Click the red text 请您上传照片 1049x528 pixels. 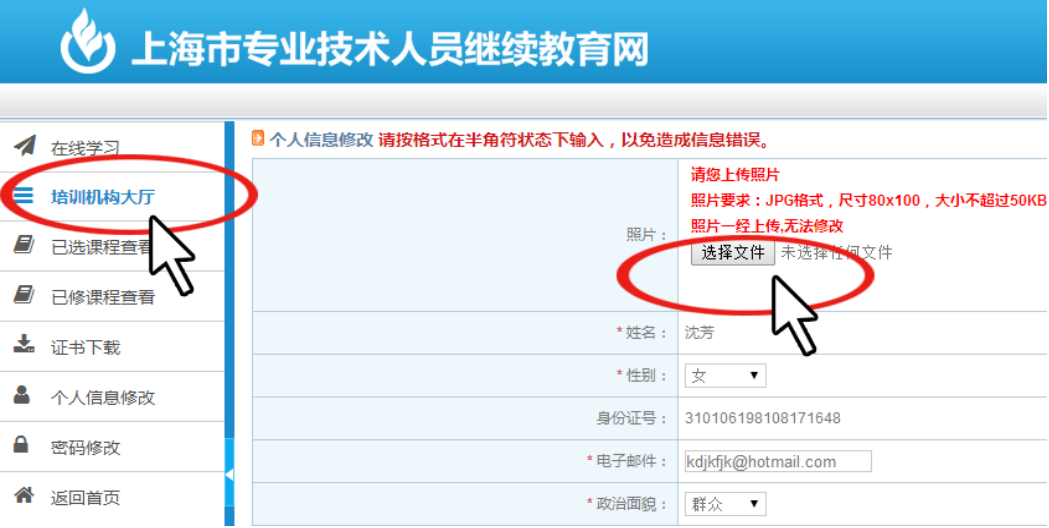click(735, 175)
